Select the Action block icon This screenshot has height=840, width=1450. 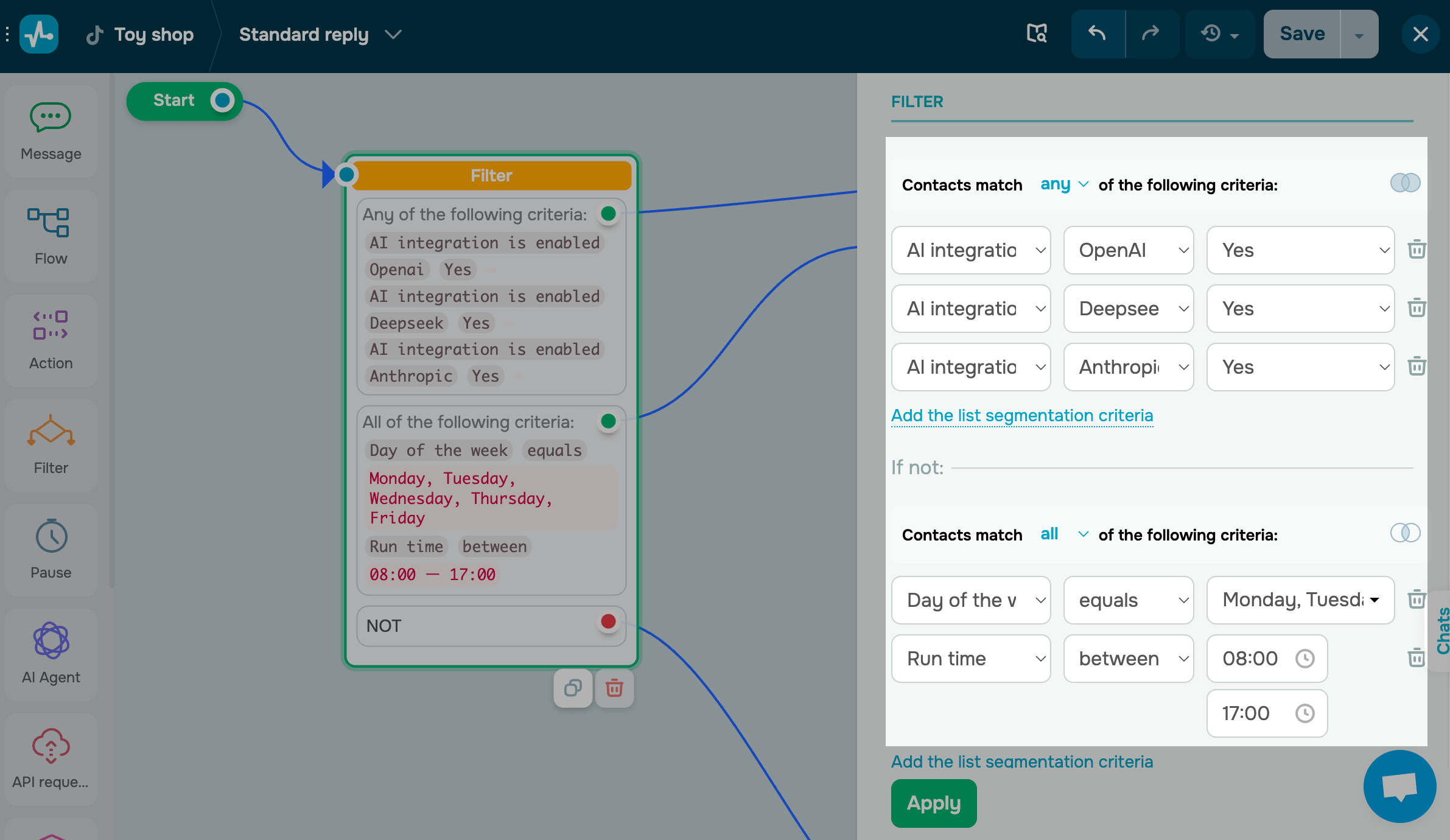51,326
